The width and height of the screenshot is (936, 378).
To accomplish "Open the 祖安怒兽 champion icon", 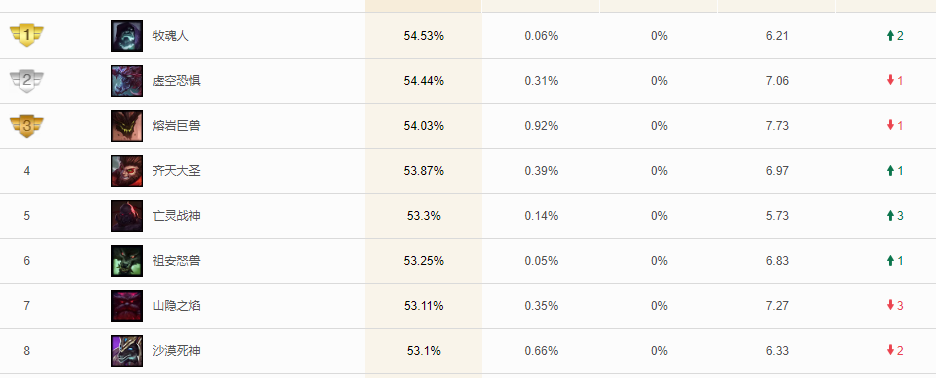I will pos(127,261).
